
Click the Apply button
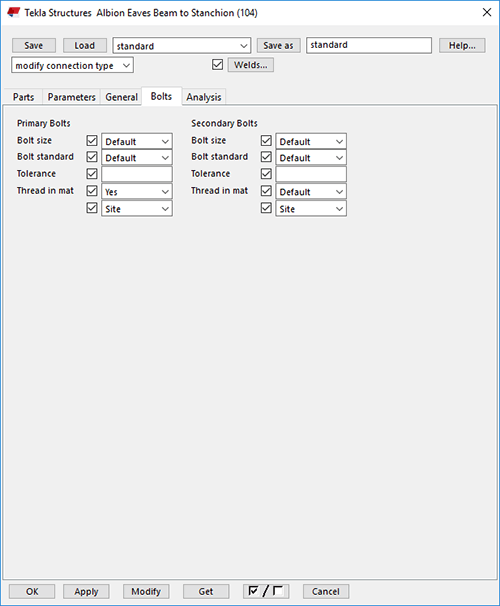(x=86, y=591)
